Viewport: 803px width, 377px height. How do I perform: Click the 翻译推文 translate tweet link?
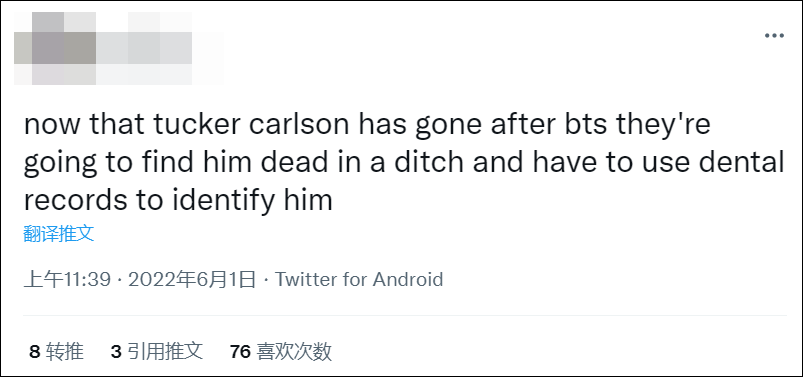(59, 234)
